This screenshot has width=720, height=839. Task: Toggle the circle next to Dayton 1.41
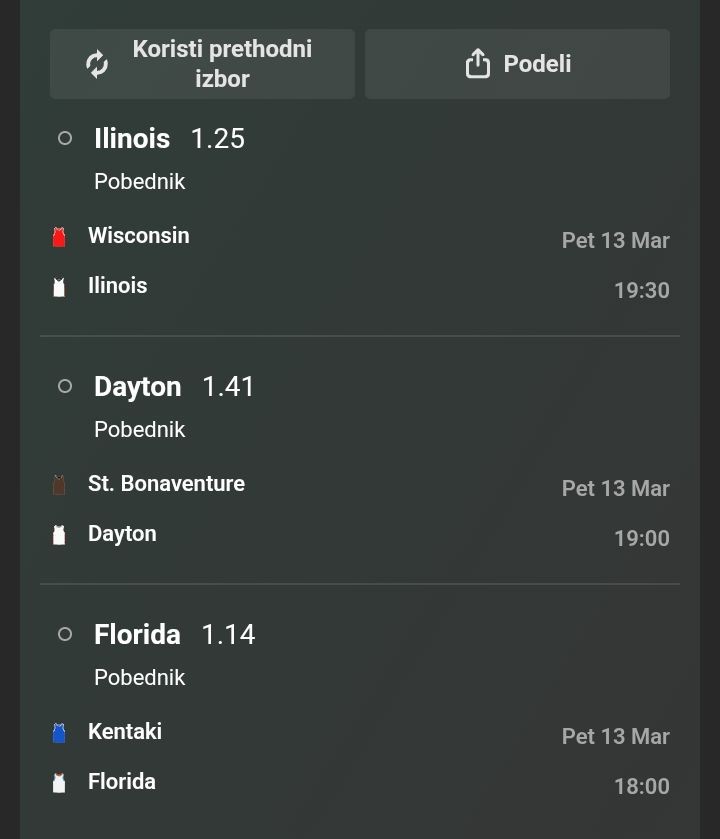tap(65, 386)
